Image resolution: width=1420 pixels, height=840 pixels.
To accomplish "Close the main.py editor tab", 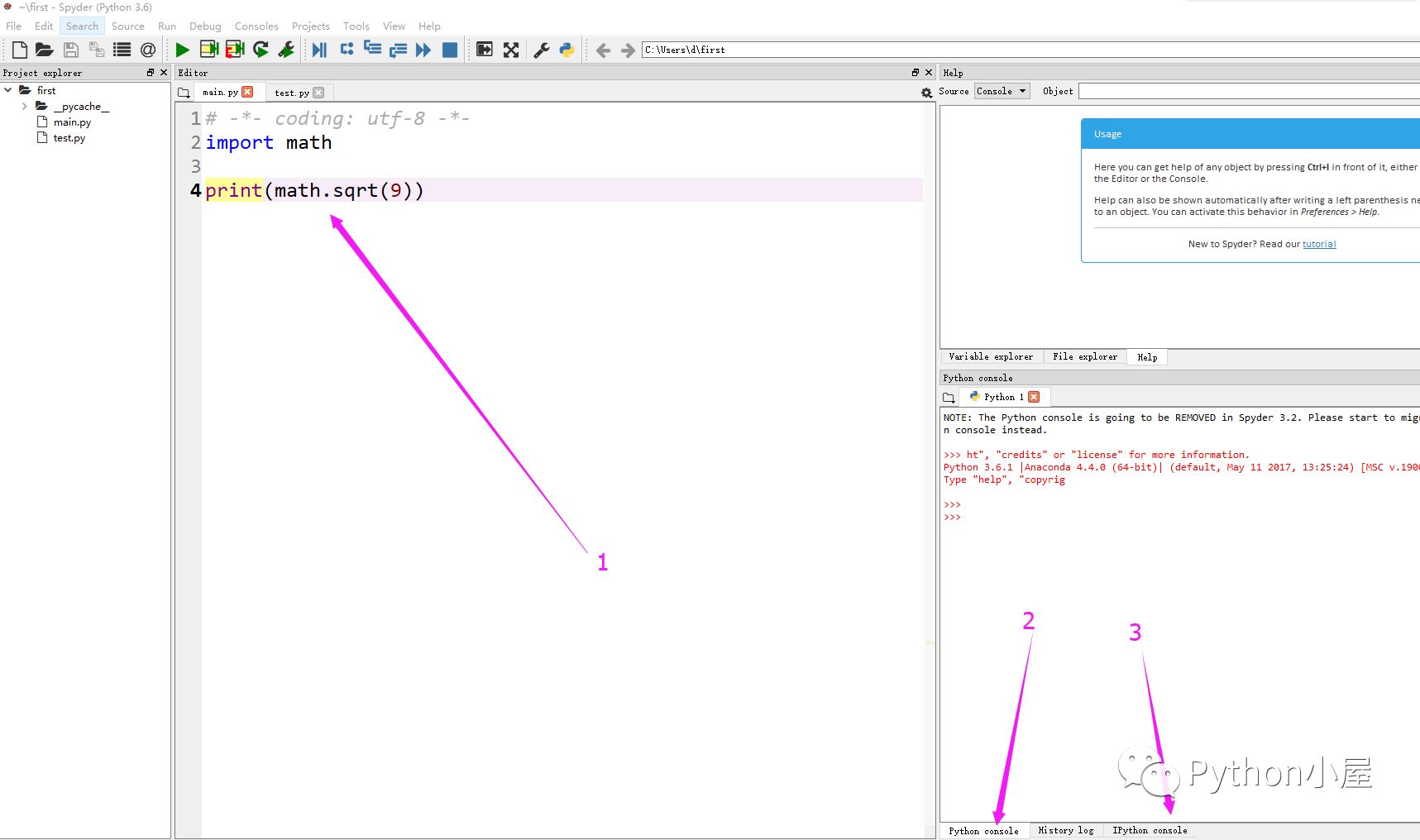I will (247, 92).
